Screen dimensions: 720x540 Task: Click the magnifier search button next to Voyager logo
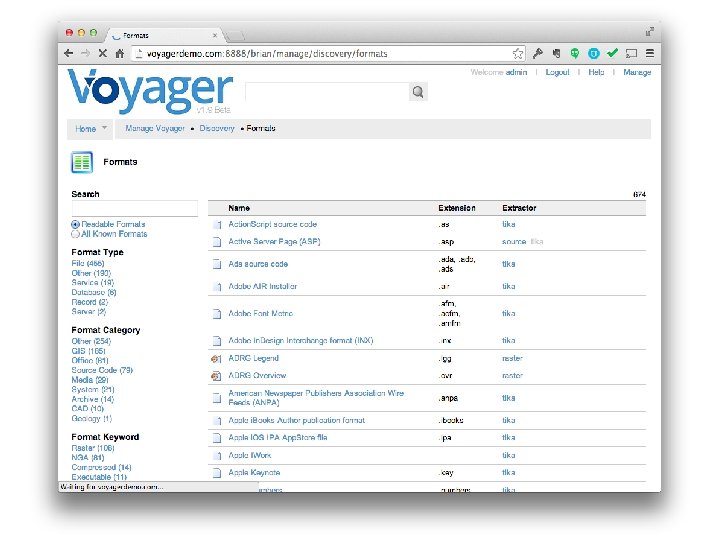[x=418, y=92]
